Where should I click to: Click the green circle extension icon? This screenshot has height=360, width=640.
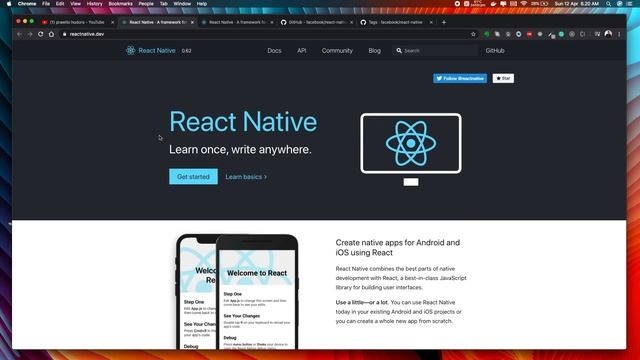[x=562, y=34]
